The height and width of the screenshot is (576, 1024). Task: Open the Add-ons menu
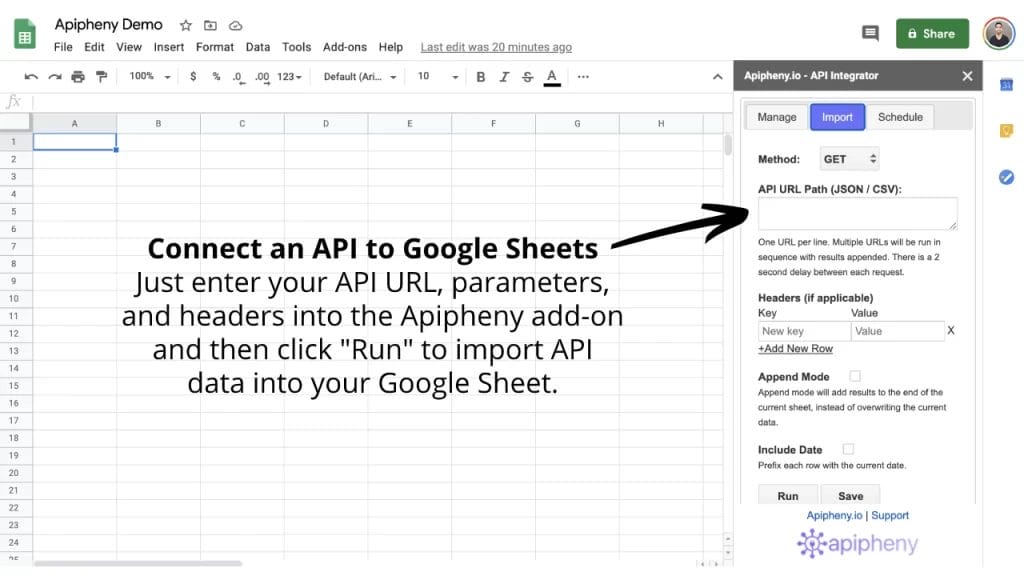345,47
